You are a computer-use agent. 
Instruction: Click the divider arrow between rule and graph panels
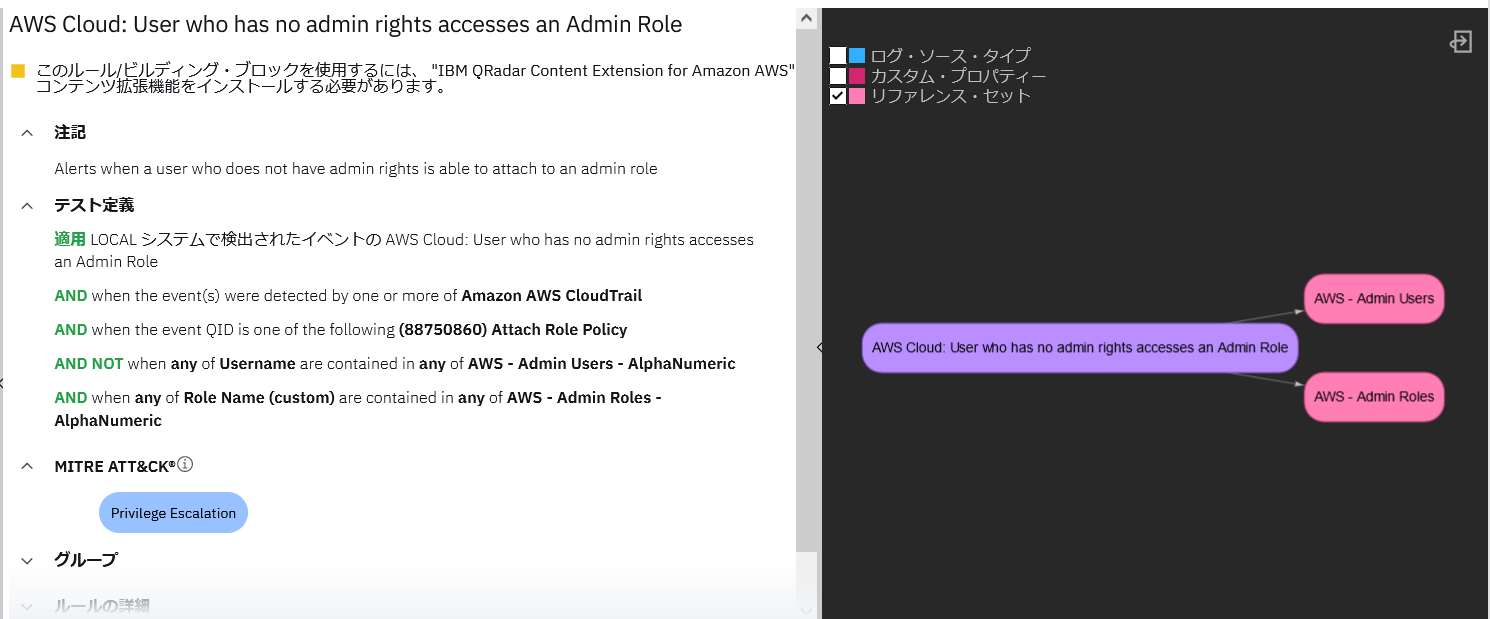[x=820, y=347]
